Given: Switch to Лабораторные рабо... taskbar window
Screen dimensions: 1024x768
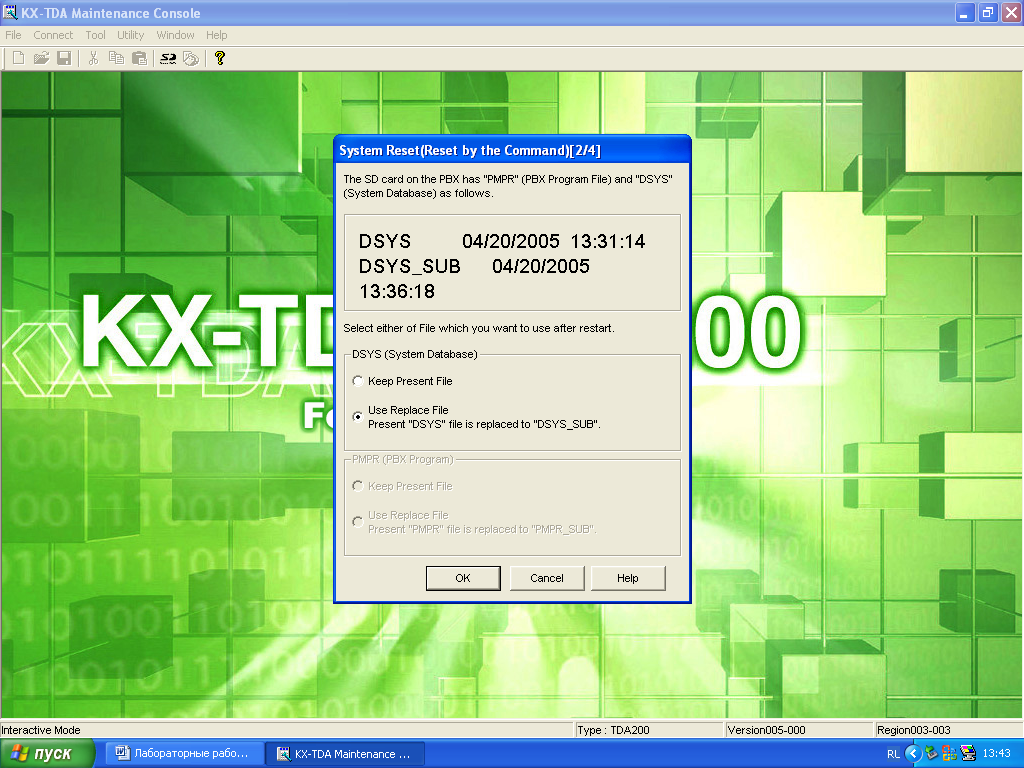Looking at the screenshot, I should (x=185, y=754).
